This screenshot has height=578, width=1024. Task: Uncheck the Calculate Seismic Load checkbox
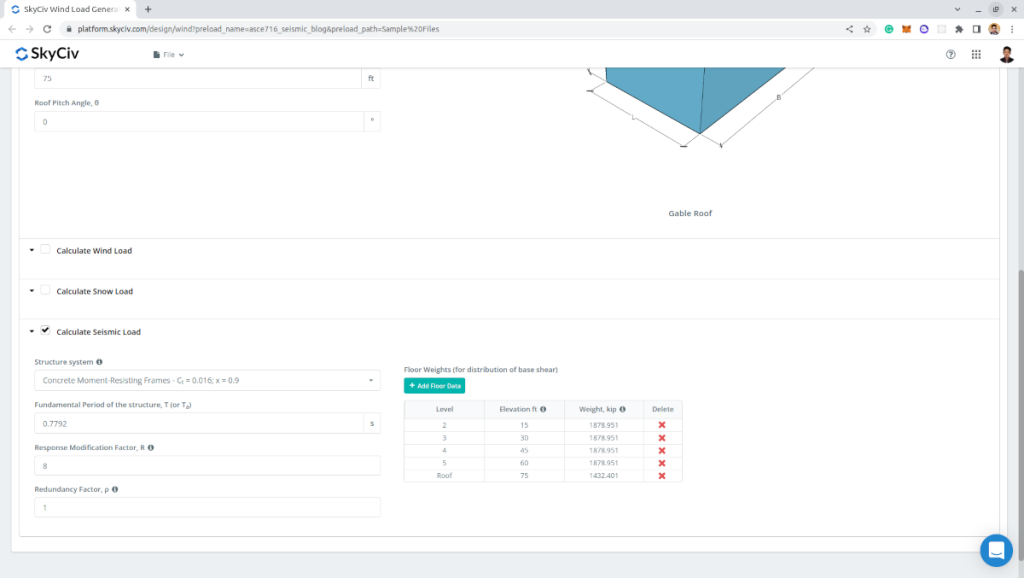[45, 330]
